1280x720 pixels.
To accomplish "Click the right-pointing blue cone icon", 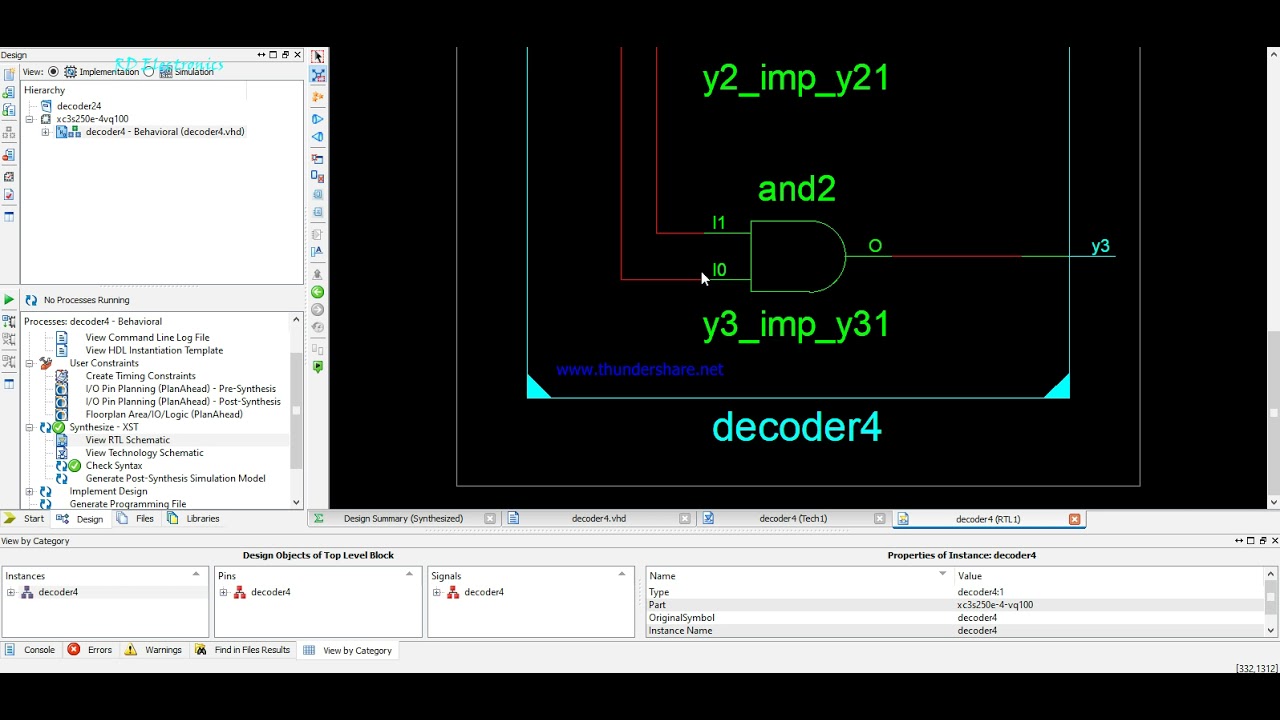I will coord(317,119).
